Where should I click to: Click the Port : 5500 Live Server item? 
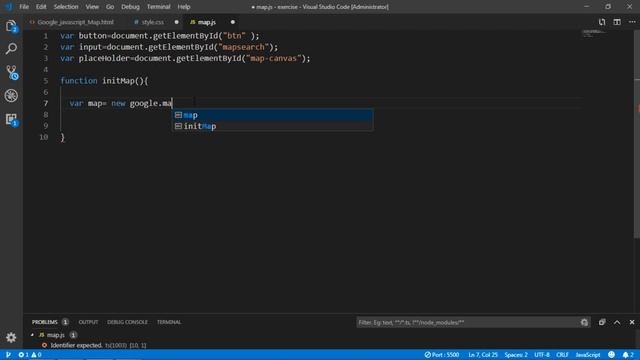tap(442, 355)
